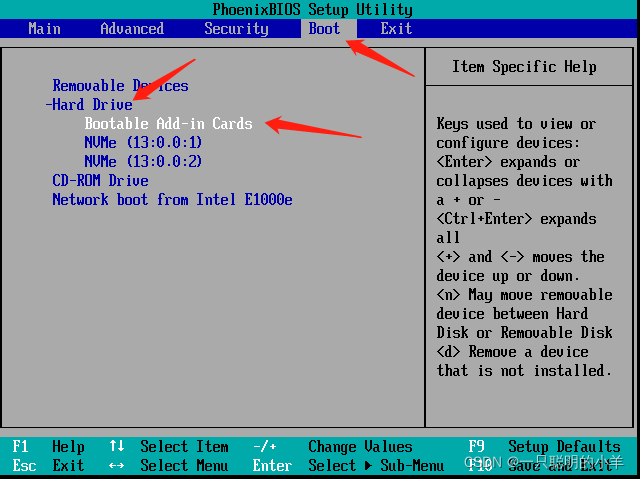The height and width of the screenshot is (479, 640).
Task: Select NVMe (13:0.0:1) boot device
Action: coord(143,142)
